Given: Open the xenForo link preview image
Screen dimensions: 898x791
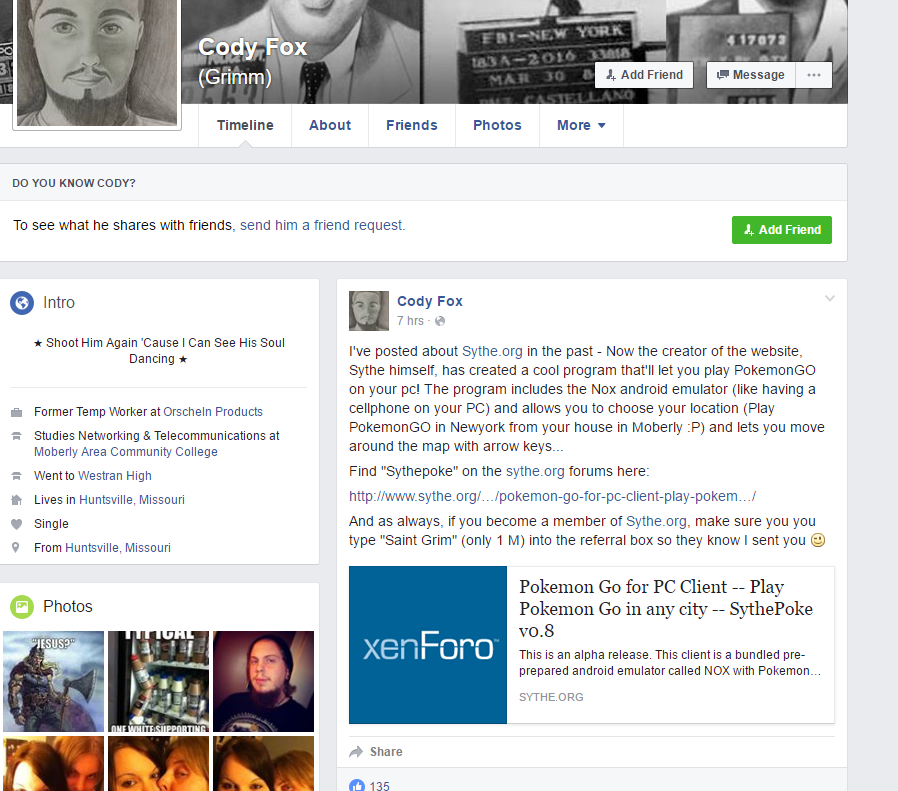Looking at the screenshot, I should (x=428, y=645).
